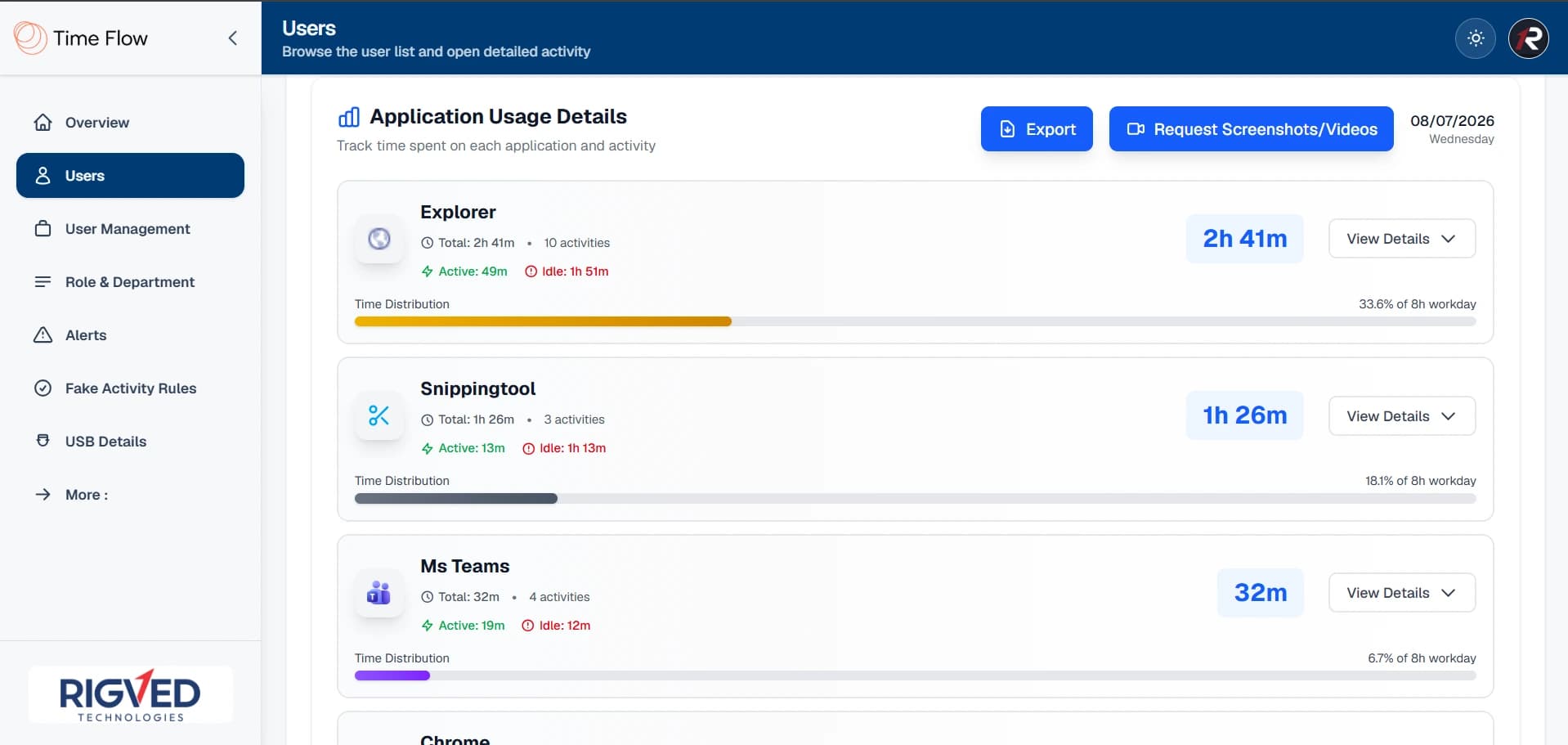Click the Snippingtool 1h 26m time badge
This screenshot has width=1568, height=745.
point(1245,415)
